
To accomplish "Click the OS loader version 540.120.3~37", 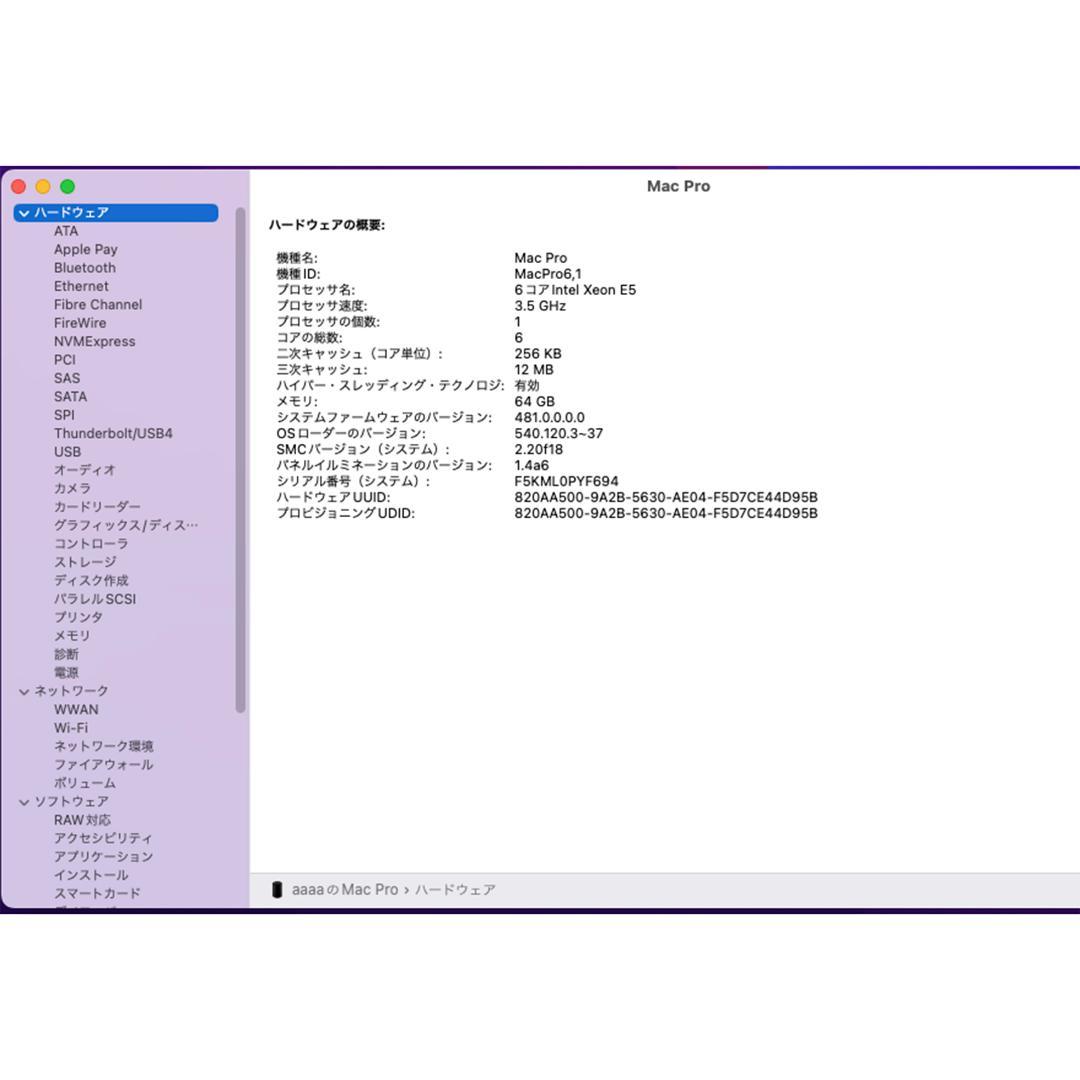I will 559,433.
